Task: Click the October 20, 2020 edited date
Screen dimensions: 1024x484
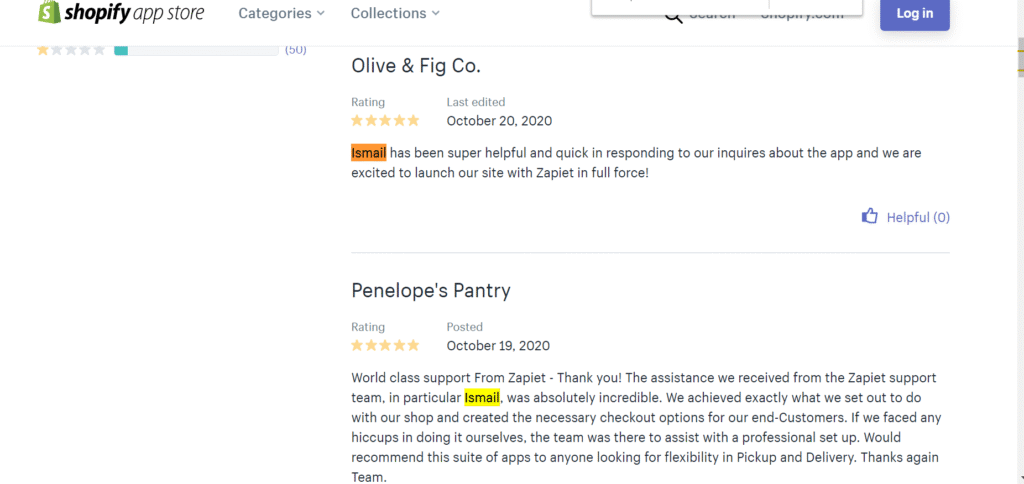Action: coord(499,121)
